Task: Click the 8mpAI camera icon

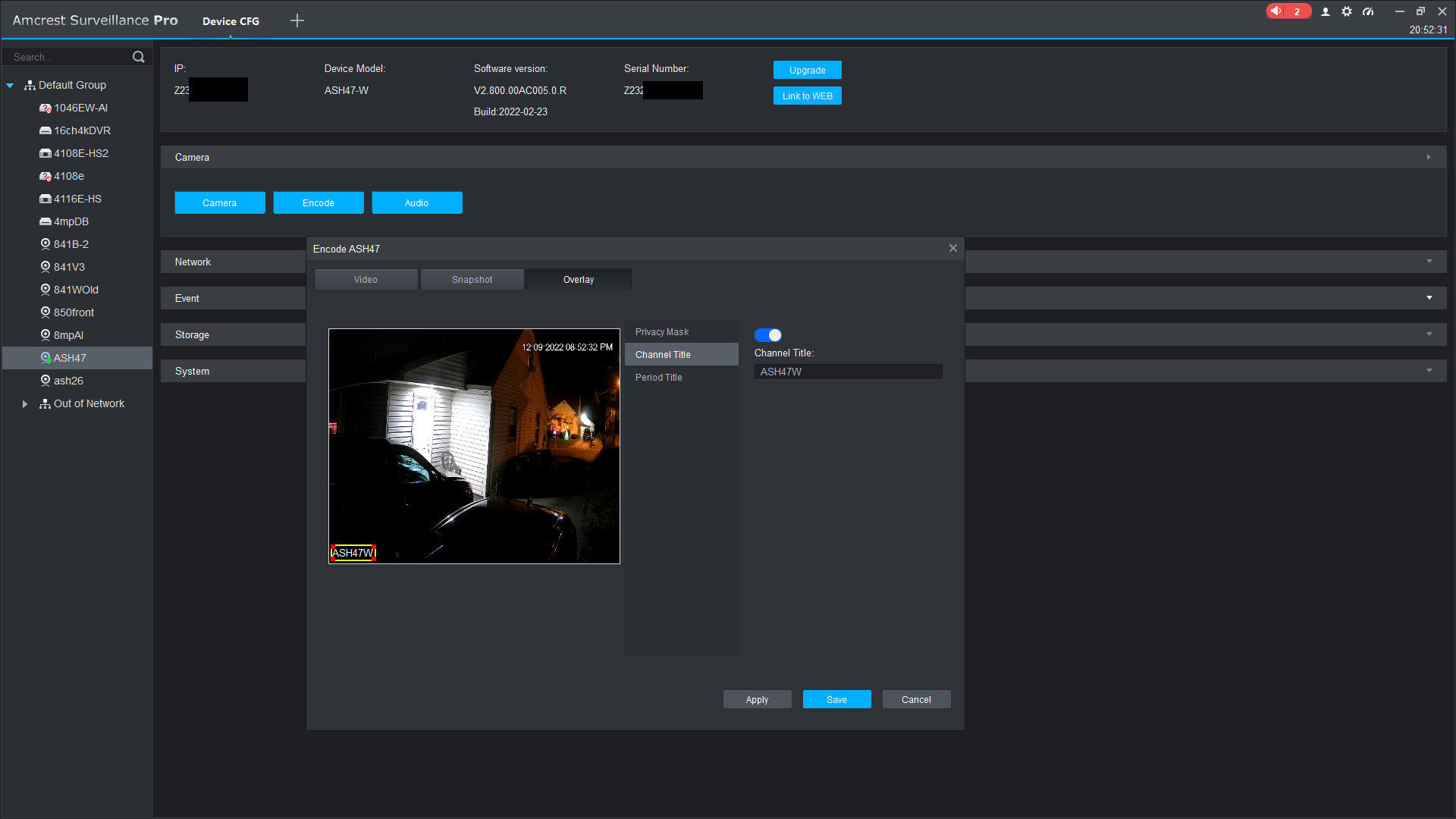Action: tap(45, 335)
